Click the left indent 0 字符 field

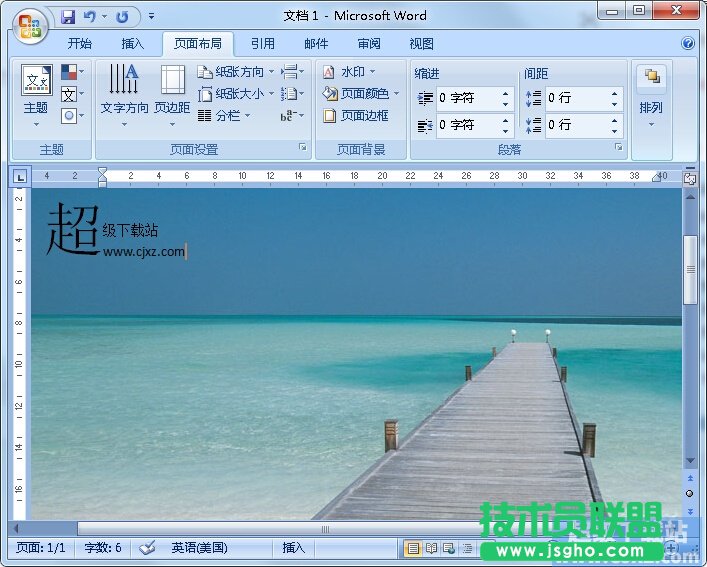pyautogui.click(x=468, y=99)
